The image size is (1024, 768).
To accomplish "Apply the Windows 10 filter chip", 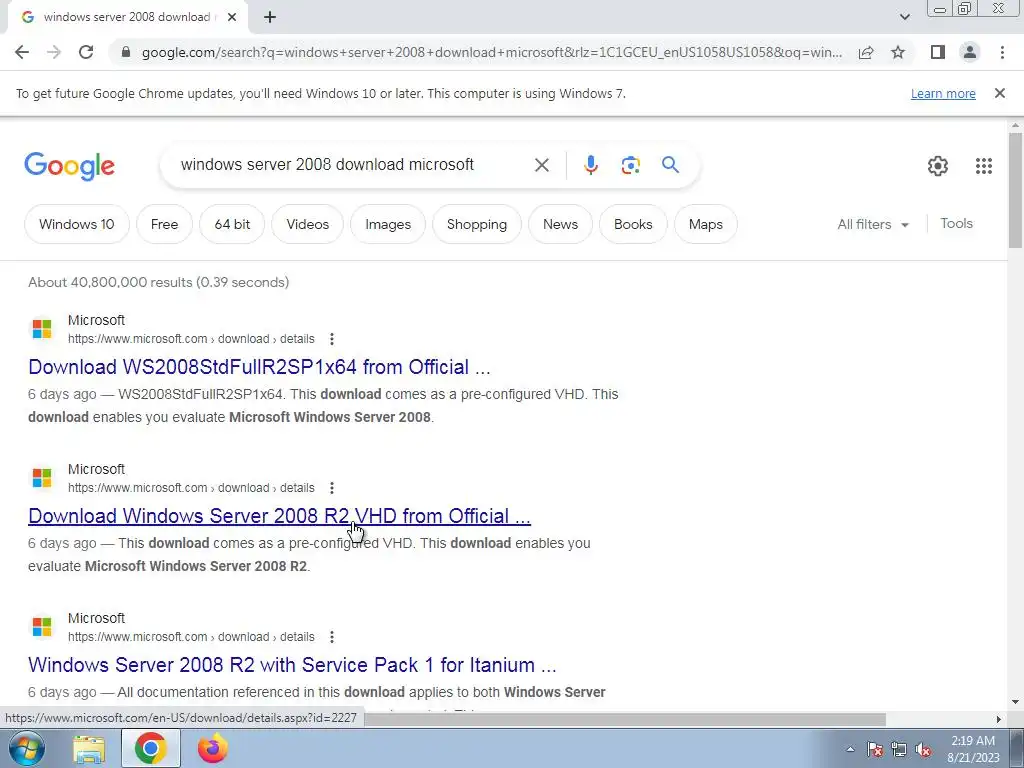I will (x=76, y=224).
